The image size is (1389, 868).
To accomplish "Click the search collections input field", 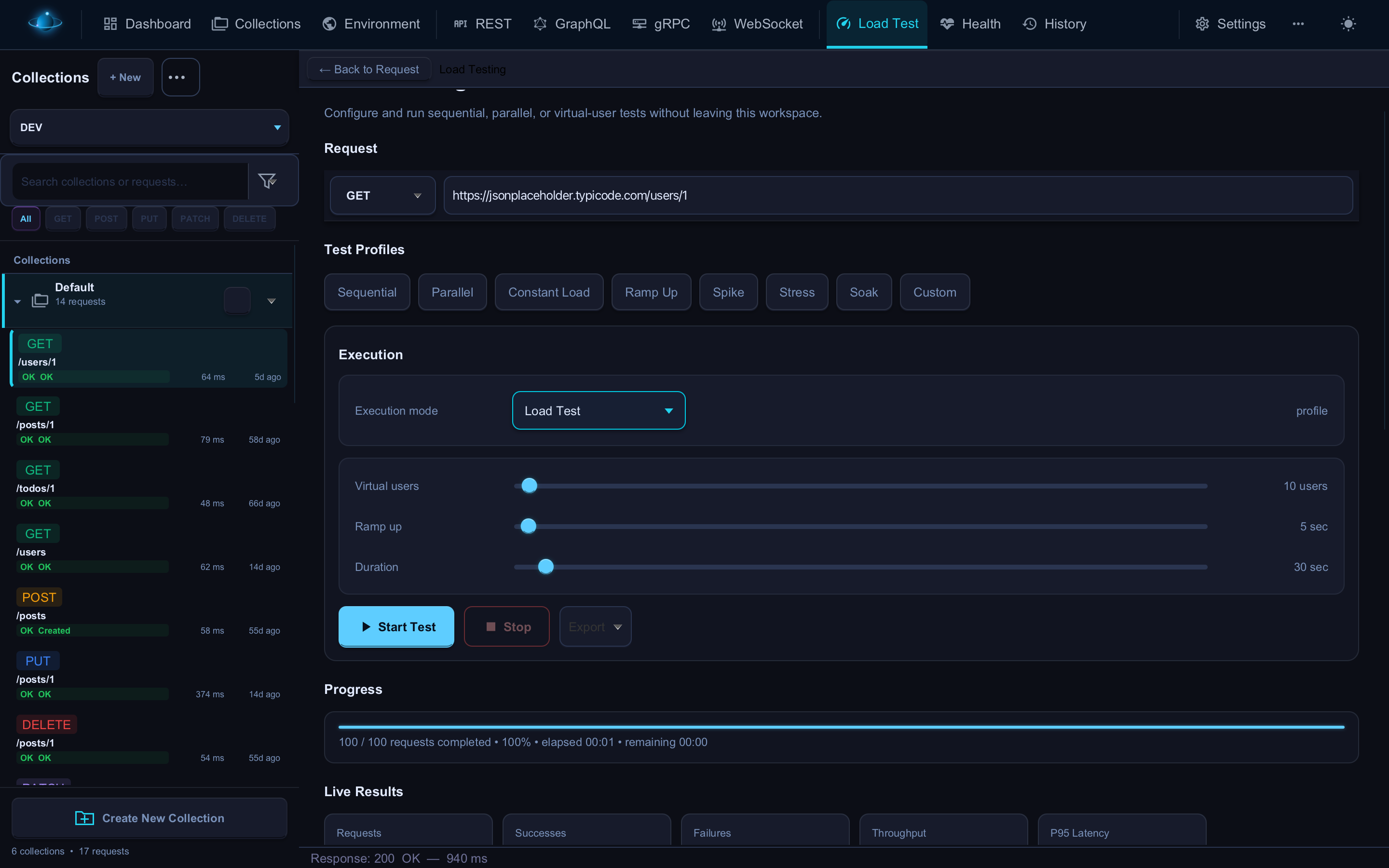I will 130,181.
